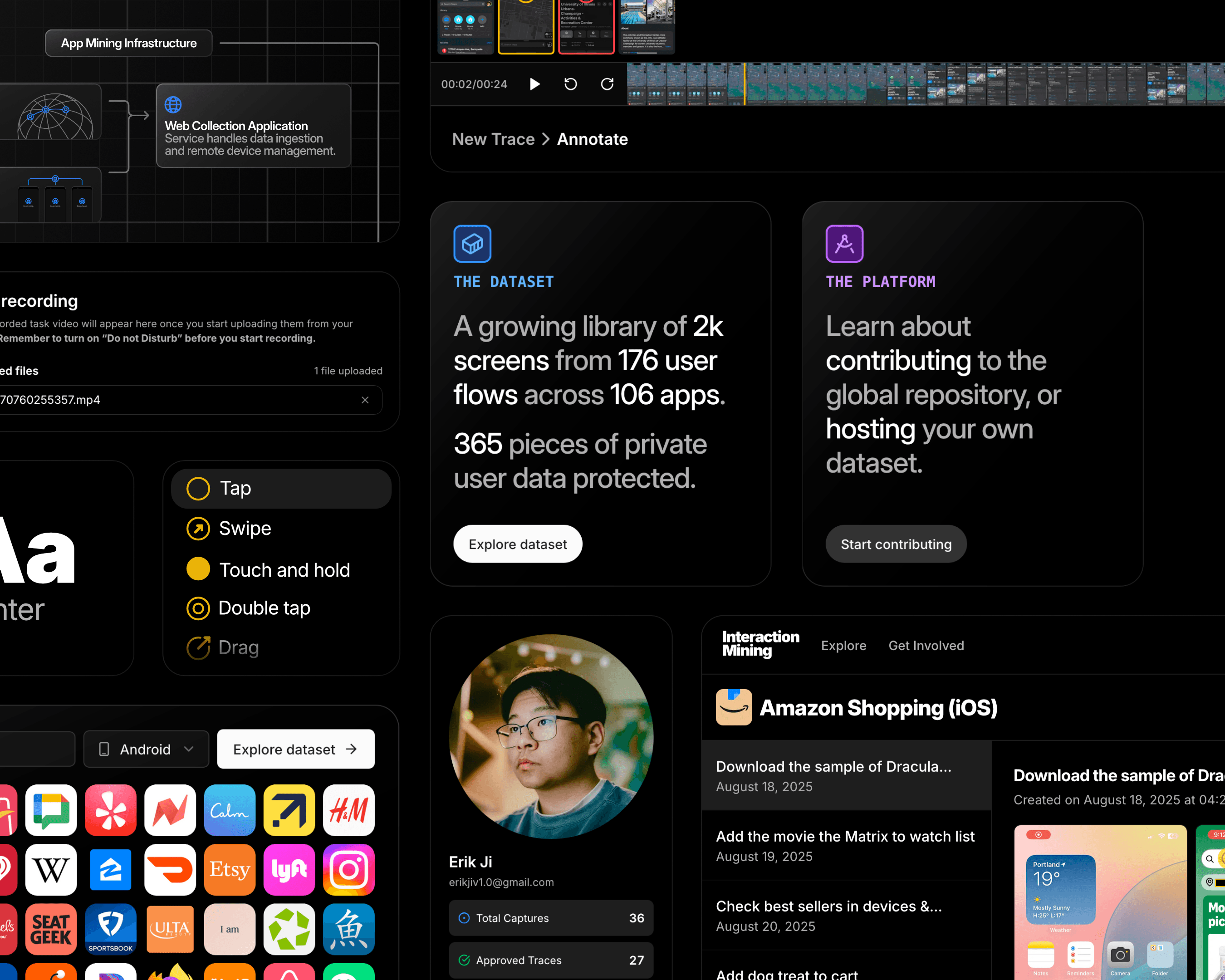Viewport: 1225px width, 980px height.
Task: Open the Etsy app icon
Action: pyautogui.click(x=230, y=870)
